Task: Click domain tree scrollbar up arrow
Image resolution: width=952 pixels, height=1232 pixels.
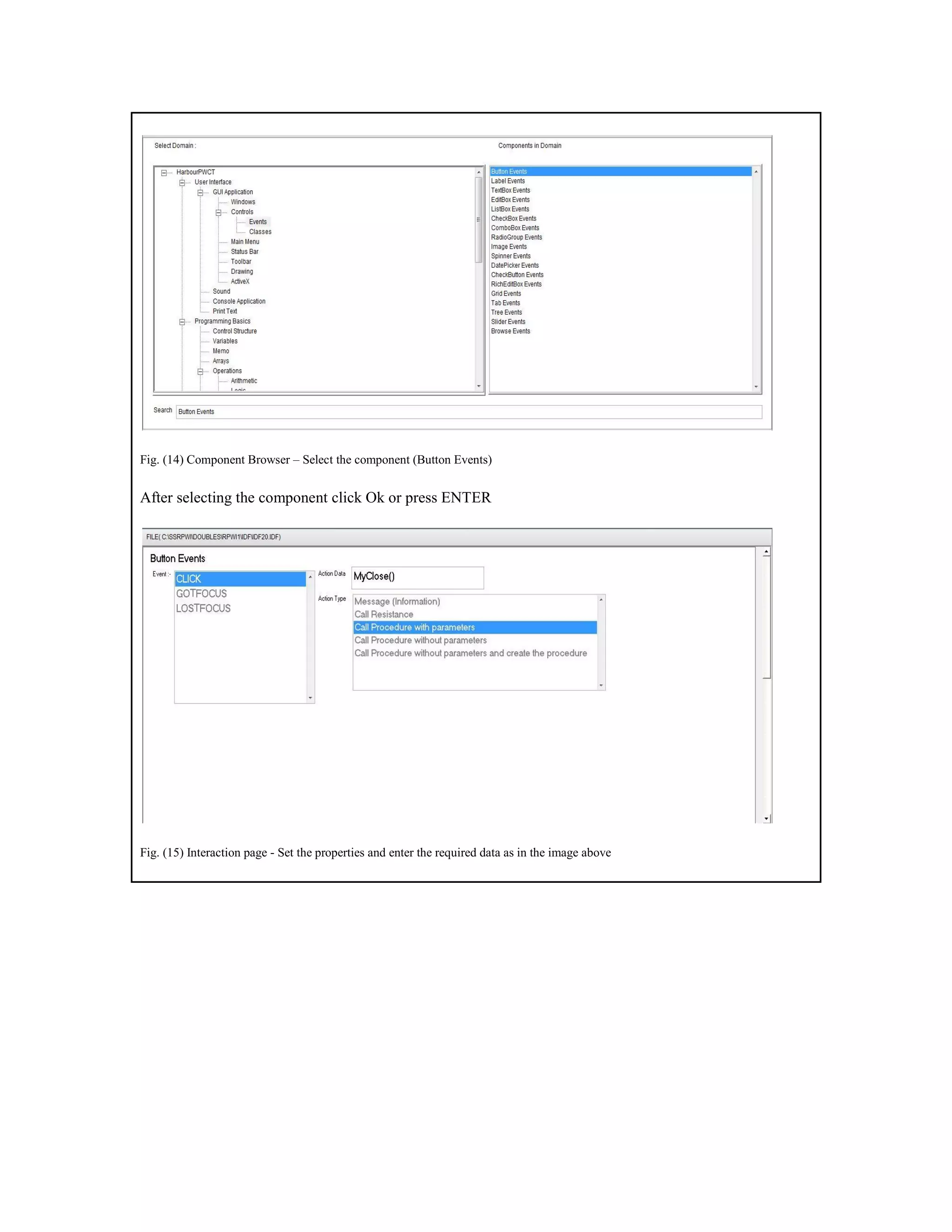Action: 479,172
